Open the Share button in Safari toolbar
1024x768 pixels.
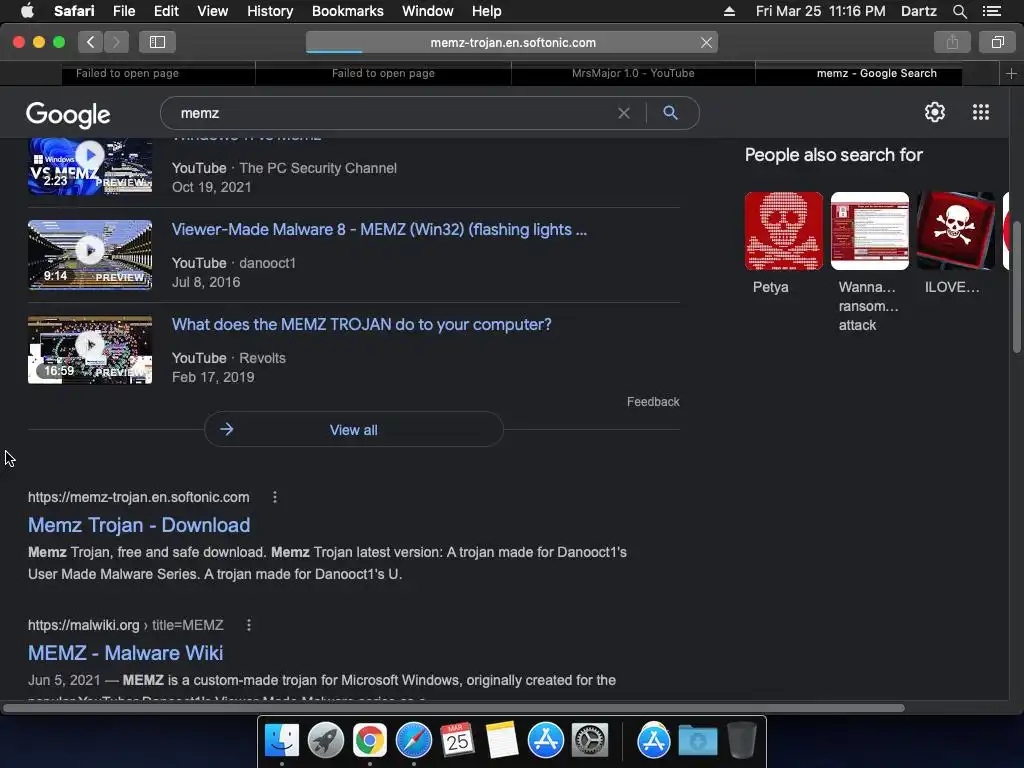pos(952,42)
